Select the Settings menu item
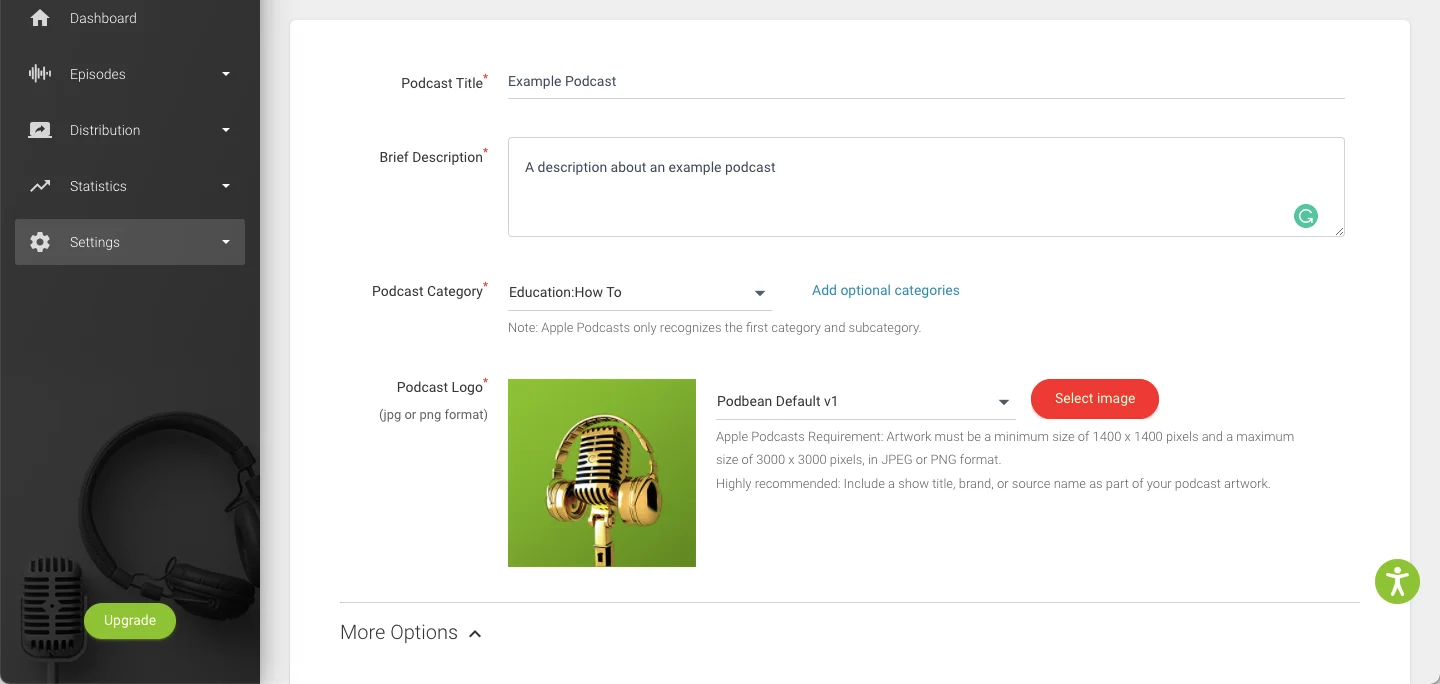This screenshot has width=1440, height=684. [x=94, y=241]
